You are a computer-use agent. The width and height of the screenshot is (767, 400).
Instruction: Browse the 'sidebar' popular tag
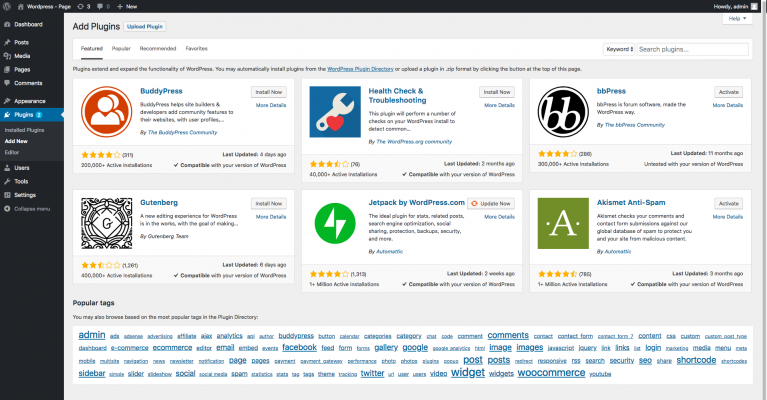coord(92,373)
